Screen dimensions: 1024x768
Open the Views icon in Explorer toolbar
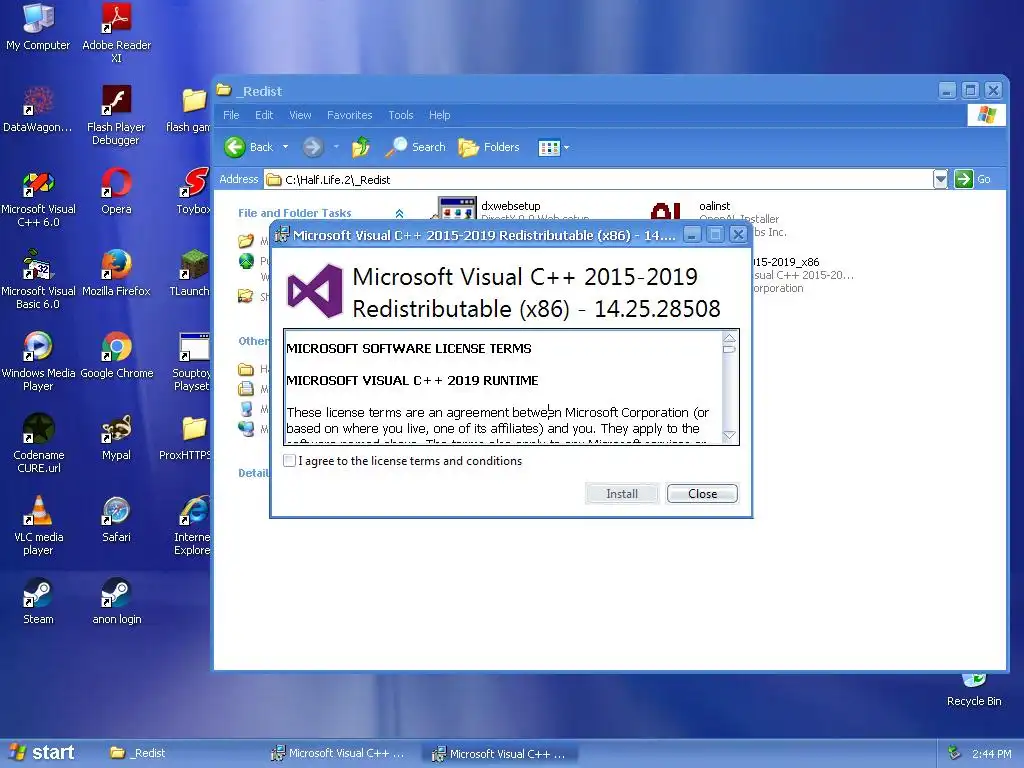coord(549,148)
